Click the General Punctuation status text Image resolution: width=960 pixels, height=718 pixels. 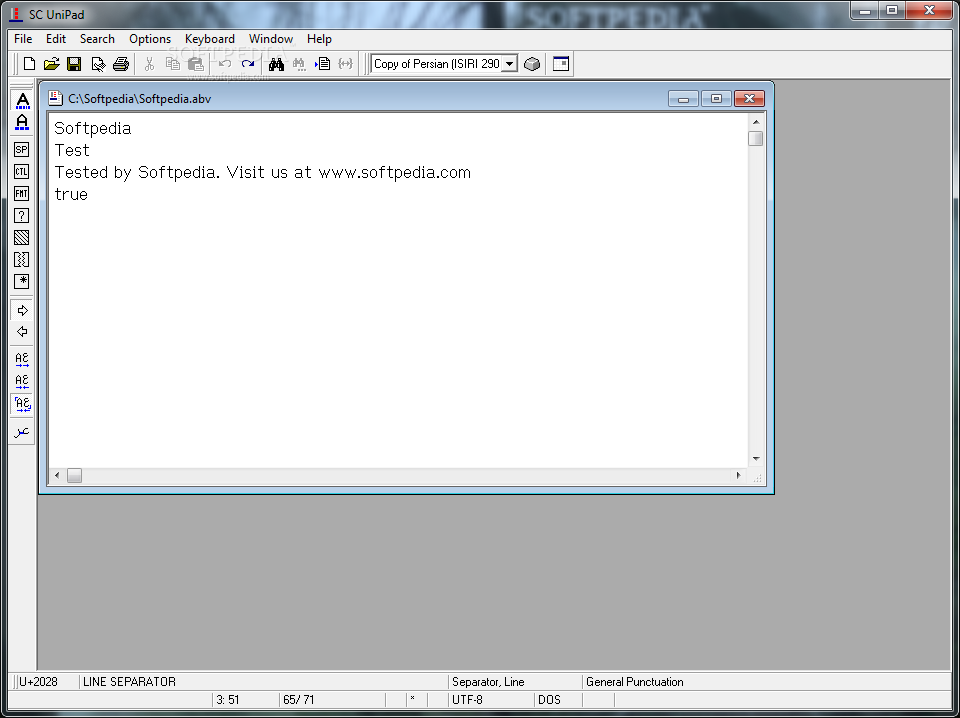[634, 682]
